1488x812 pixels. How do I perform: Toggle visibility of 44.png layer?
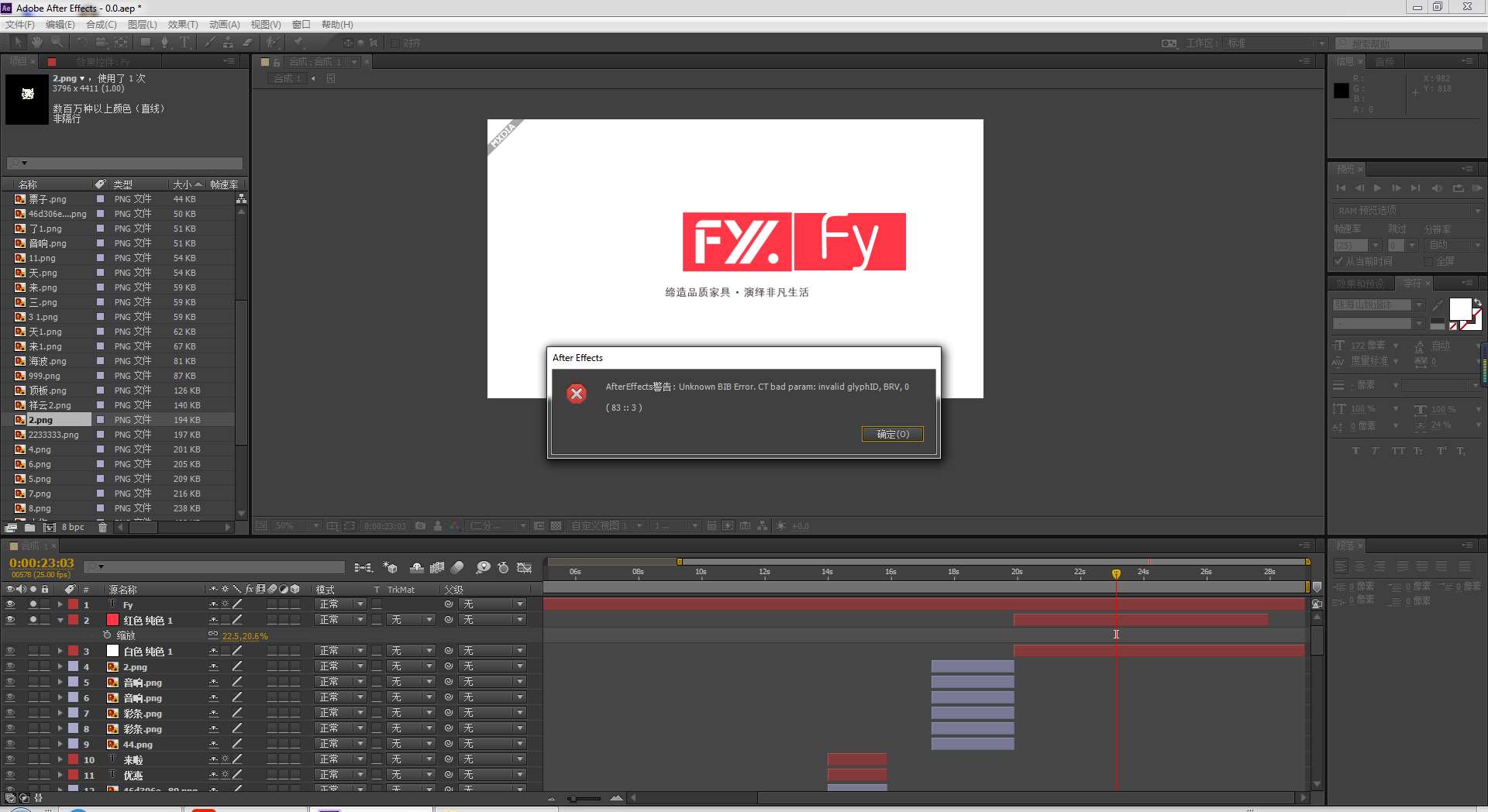pyautogui.click(x=10, y=744)
